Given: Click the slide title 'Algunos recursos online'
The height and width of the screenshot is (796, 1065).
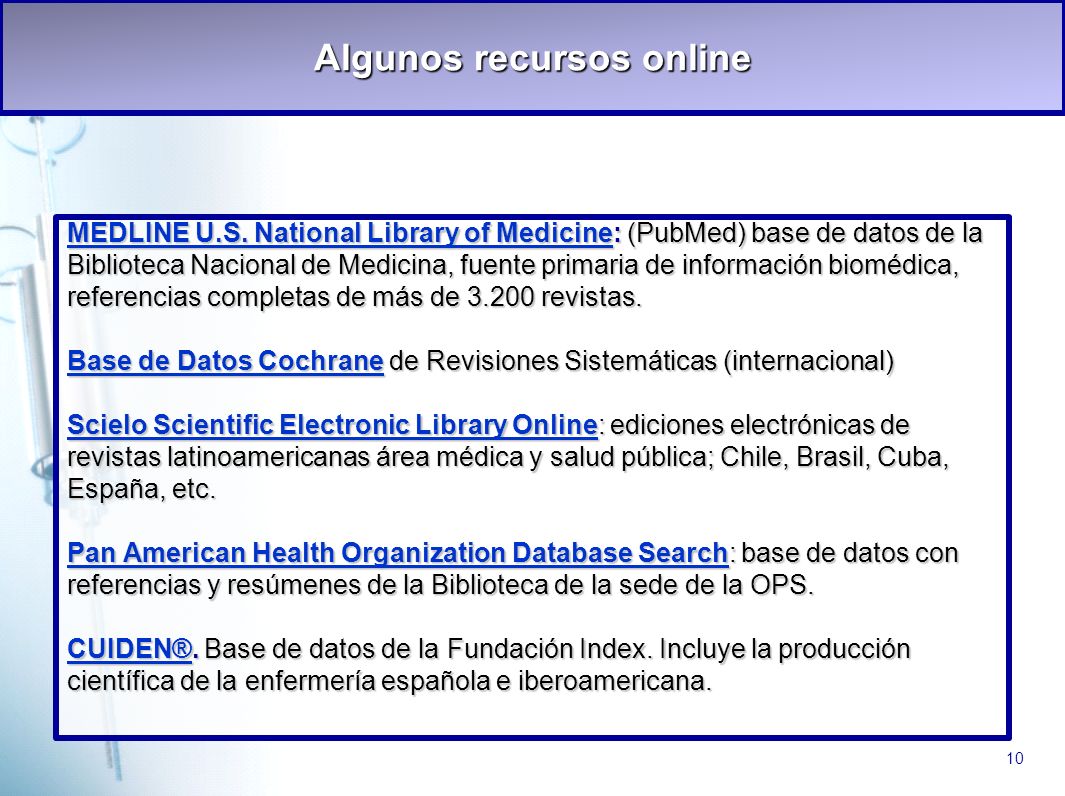Looking at the screenshot, I should pos(532,58).
